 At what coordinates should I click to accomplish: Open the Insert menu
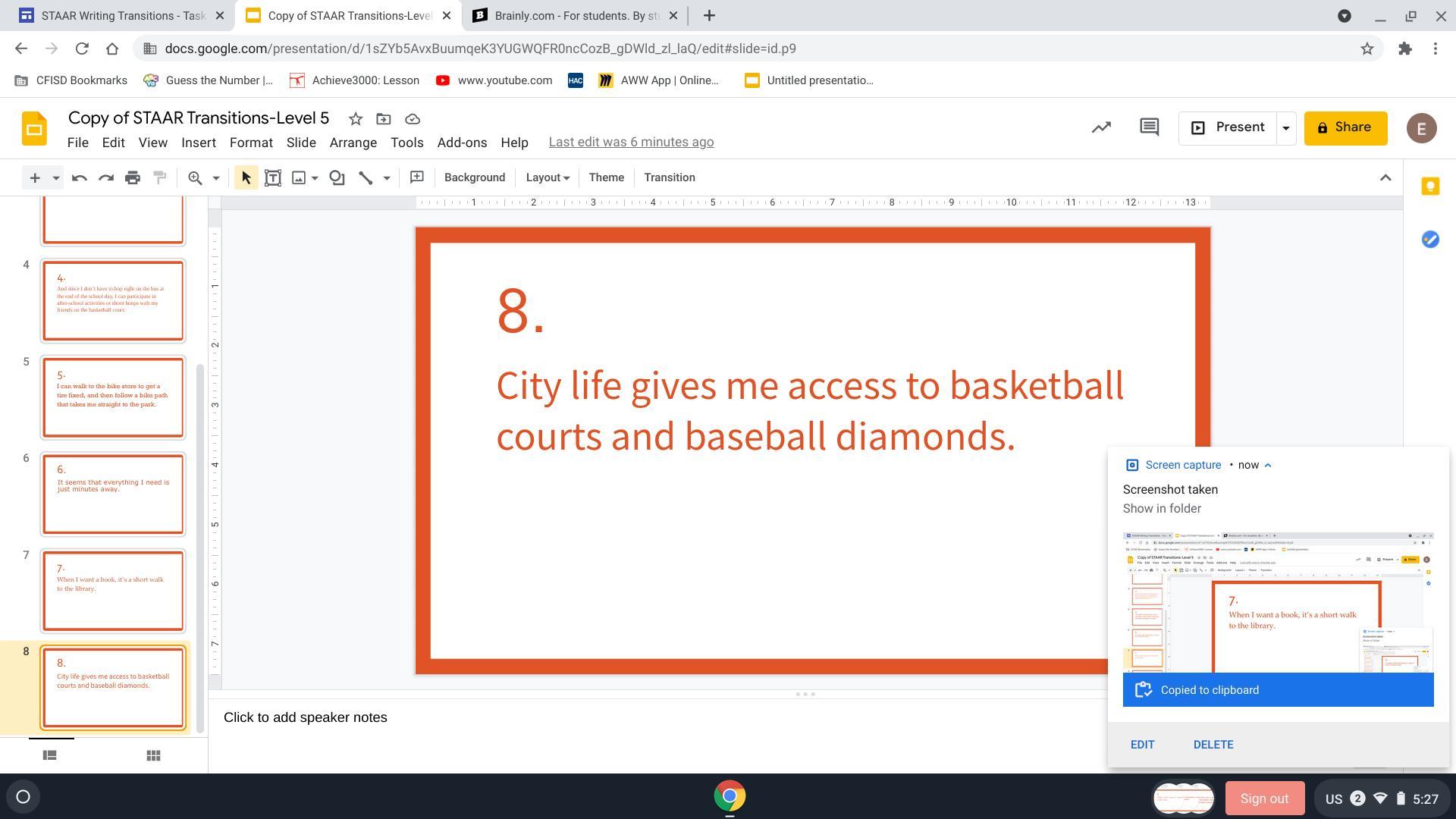pyautogui.click(x=198, y=143)
